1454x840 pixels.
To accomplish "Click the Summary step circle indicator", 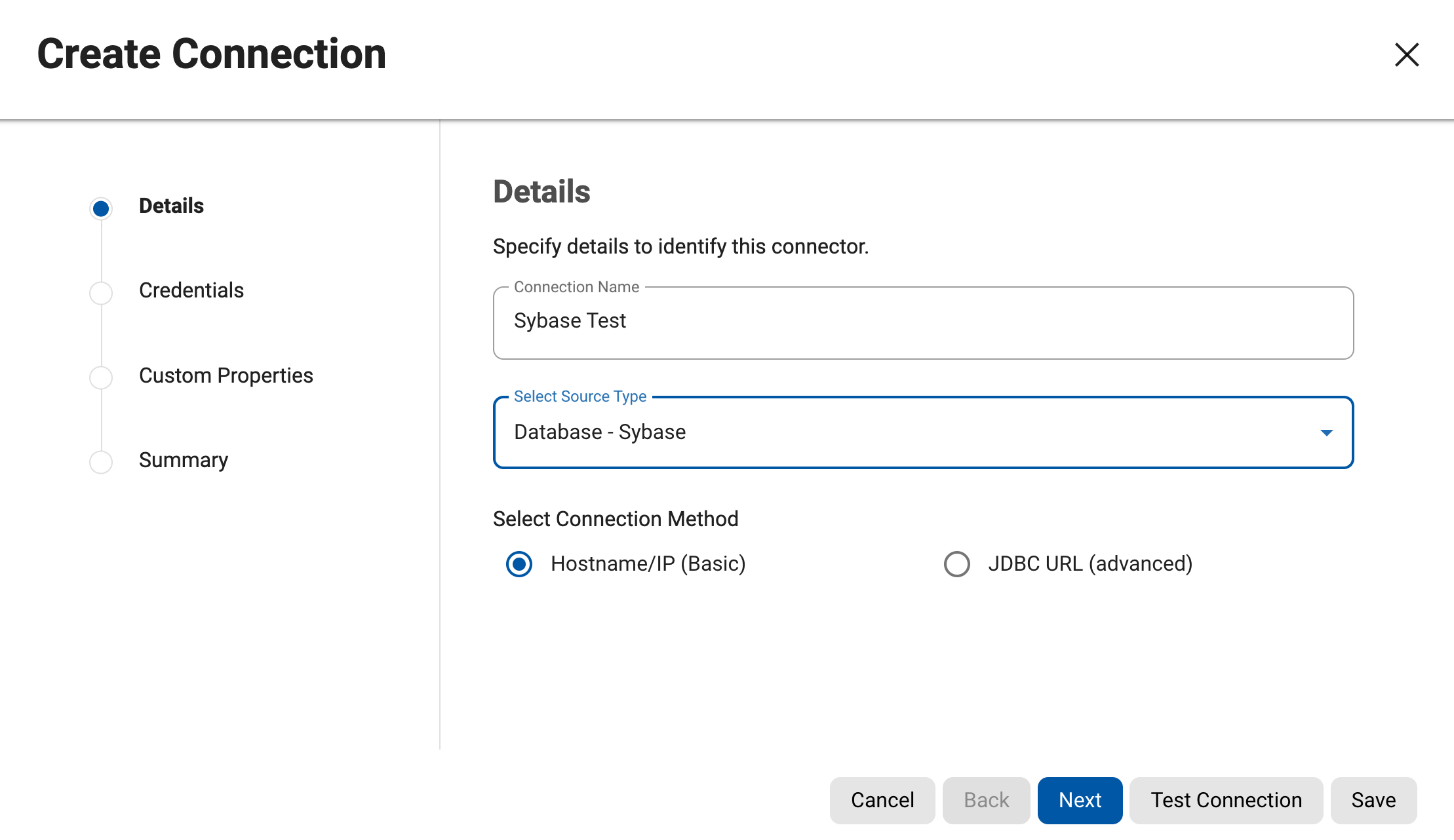I will click(101, 462).
